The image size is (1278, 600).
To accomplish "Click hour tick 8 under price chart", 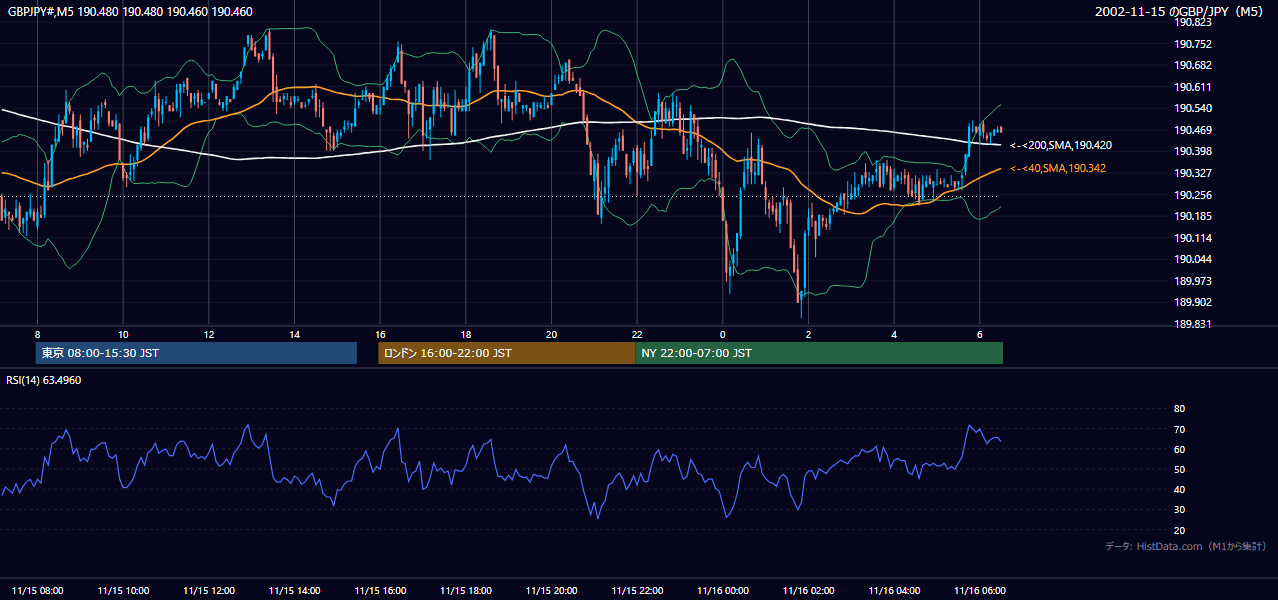I will 37,334.
